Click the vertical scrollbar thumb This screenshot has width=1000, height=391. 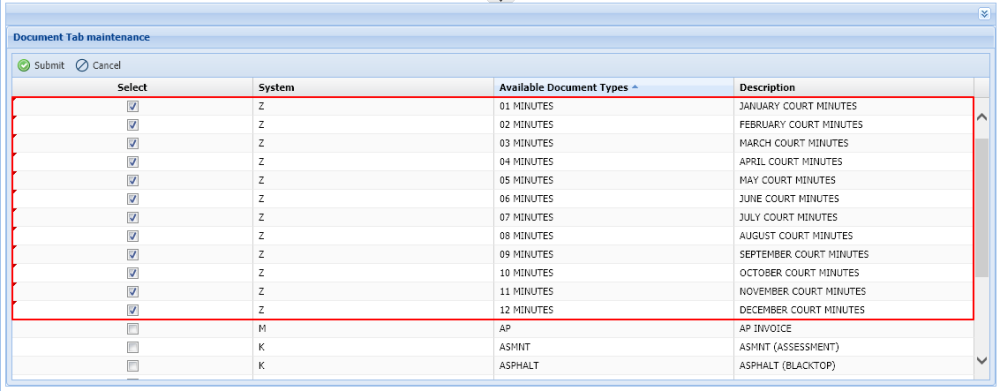click(x=982, y=207)
